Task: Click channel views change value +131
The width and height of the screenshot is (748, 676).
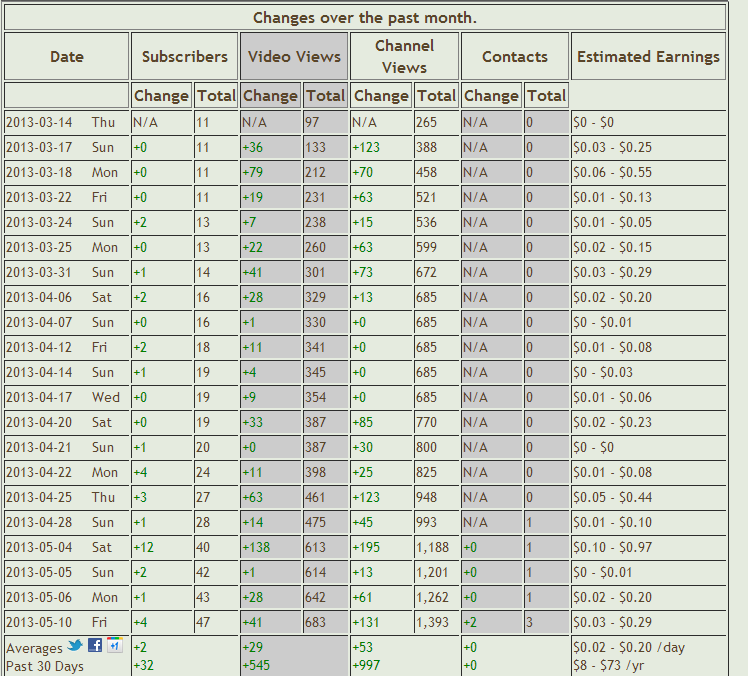Action: point(366,622)
